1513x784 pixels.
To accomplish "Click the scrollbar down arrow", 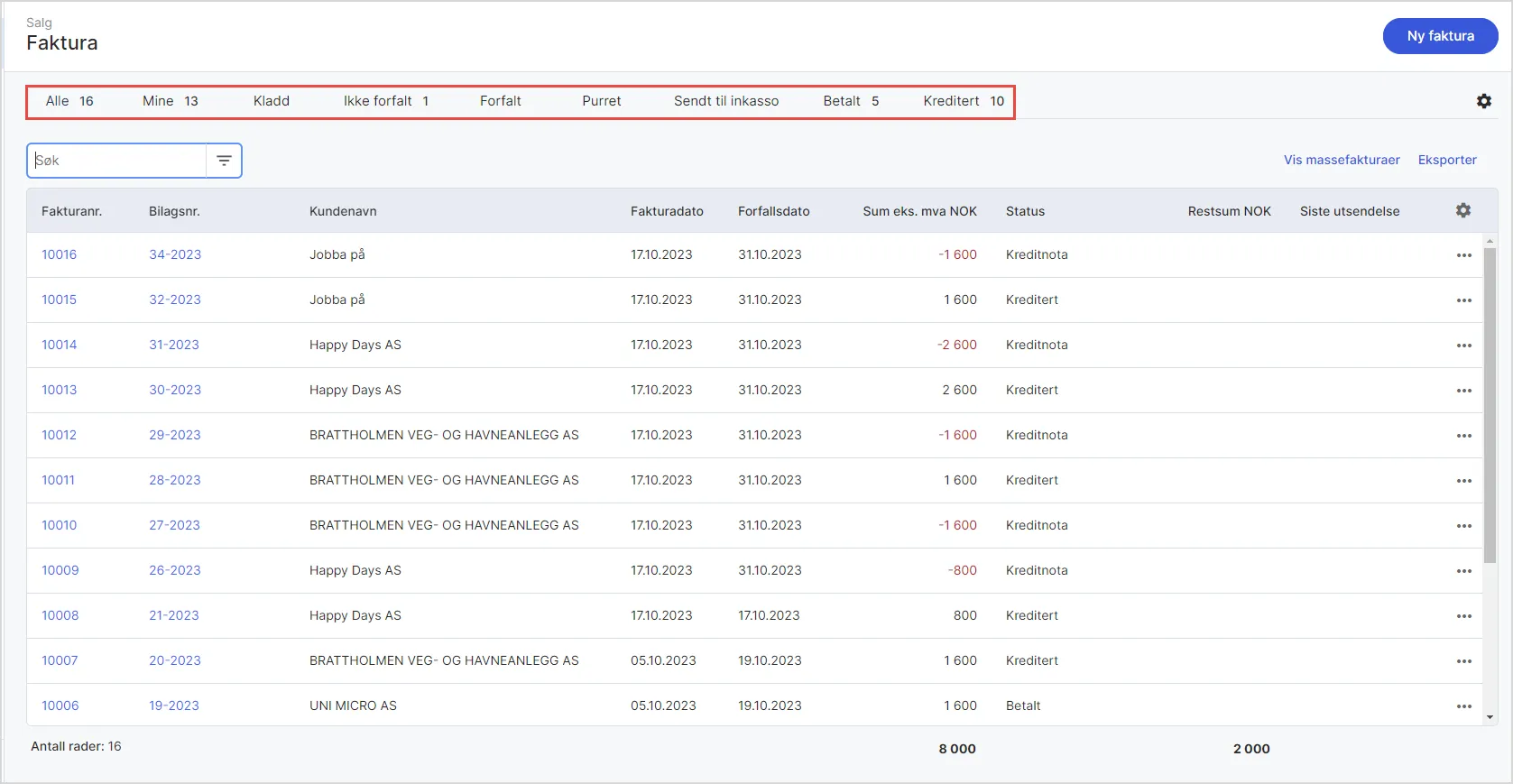I will (x=1490, y=717).
